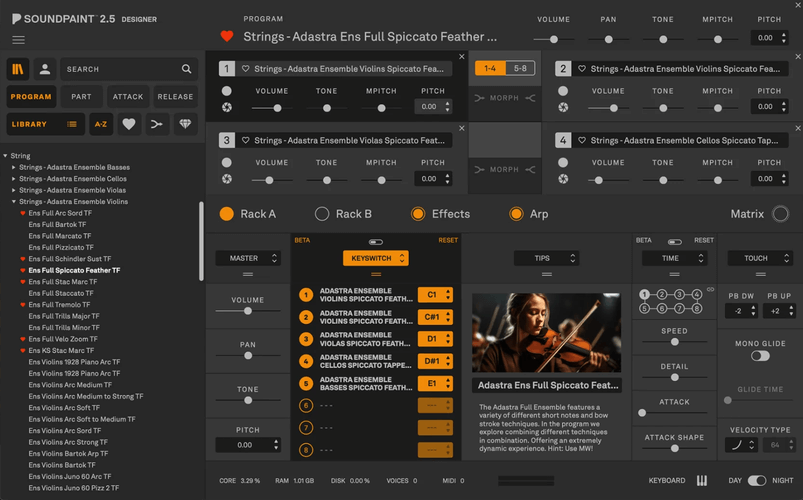Switch the Day/Night theme toggle
Screen dimensions: 803x500
tap(757, 481)
